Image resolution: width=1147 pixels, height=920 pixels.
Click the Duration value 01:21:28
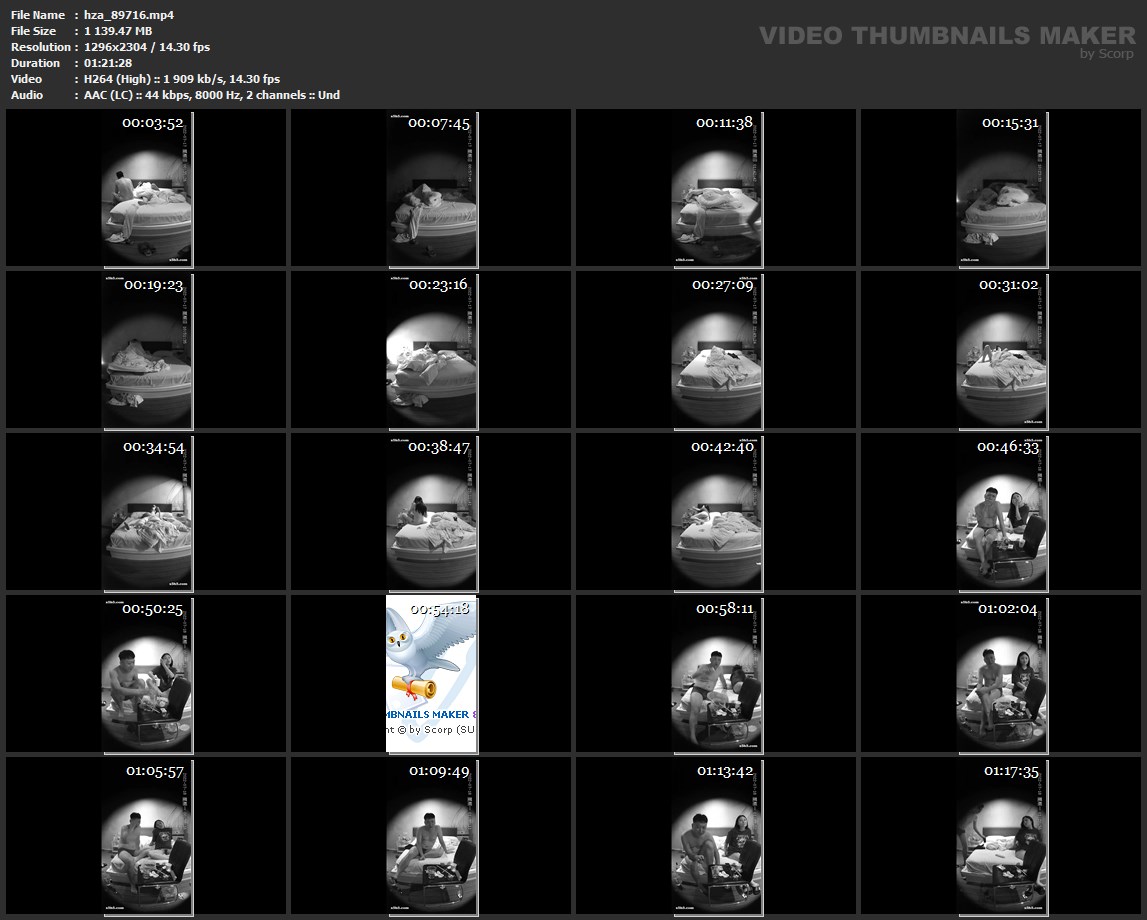108,63
